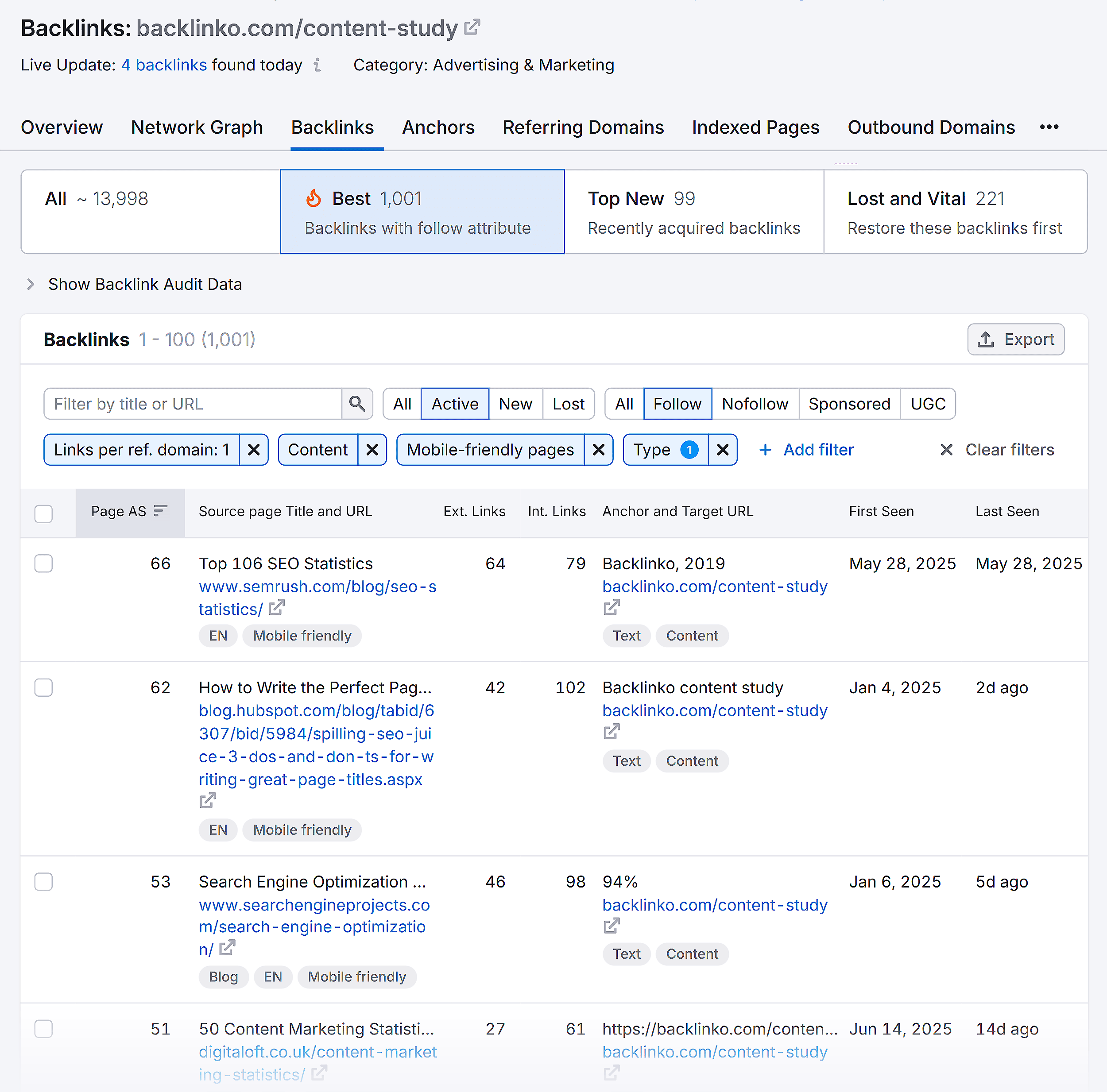The image size is (1107, 1092).
Task: Sort by the Last Seen column
Action: pyautogui.click(x=1007, y=511)
